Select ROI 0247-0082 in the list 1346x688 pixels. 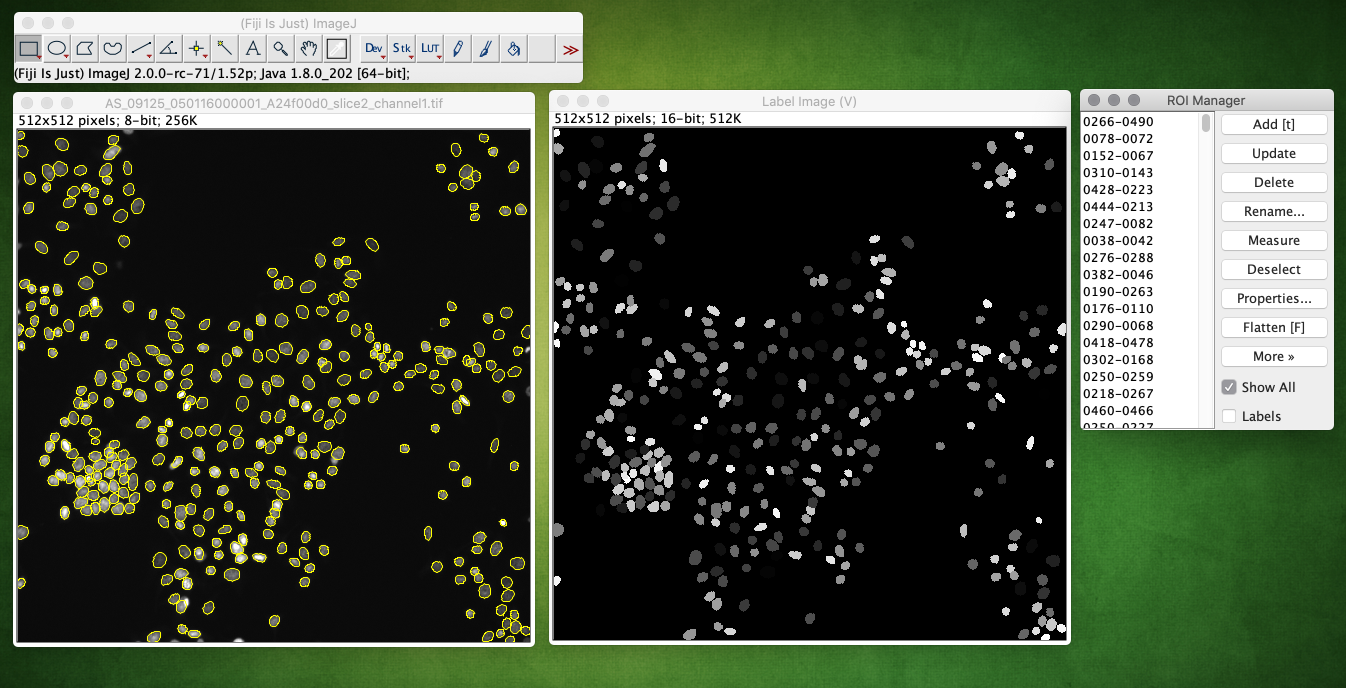1141,224
